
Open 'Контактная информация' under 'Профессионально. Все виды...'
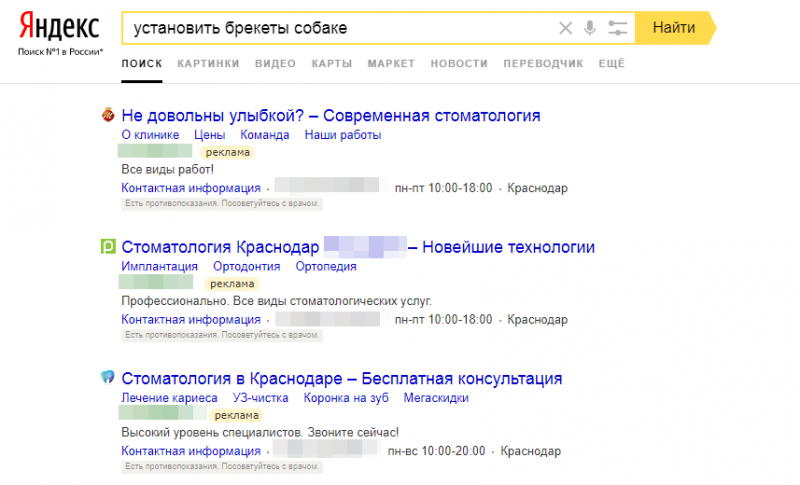click(191, 320)
